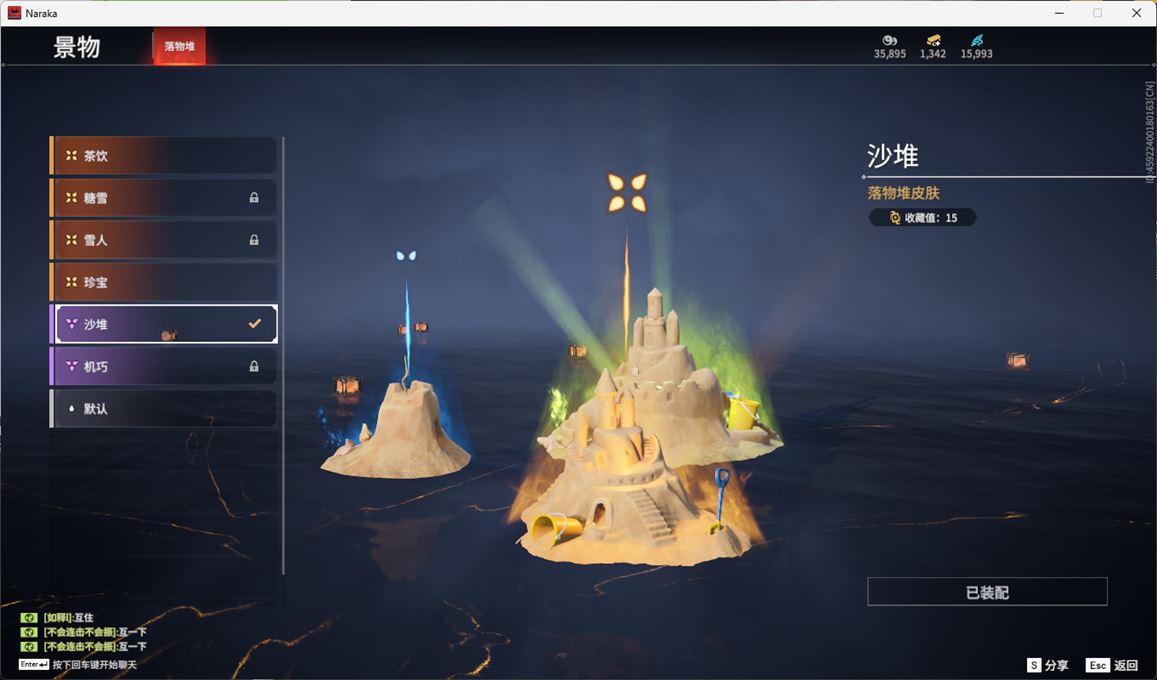
Task: Click the 已装配 equipped button
Action: click(987, 592)
